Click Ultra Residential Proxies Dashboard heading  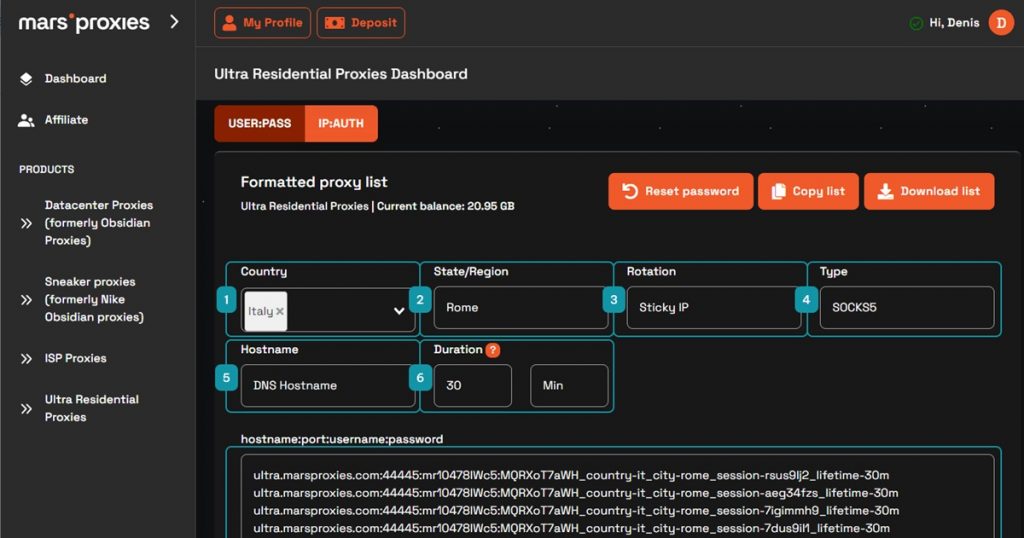click(341, 74)
